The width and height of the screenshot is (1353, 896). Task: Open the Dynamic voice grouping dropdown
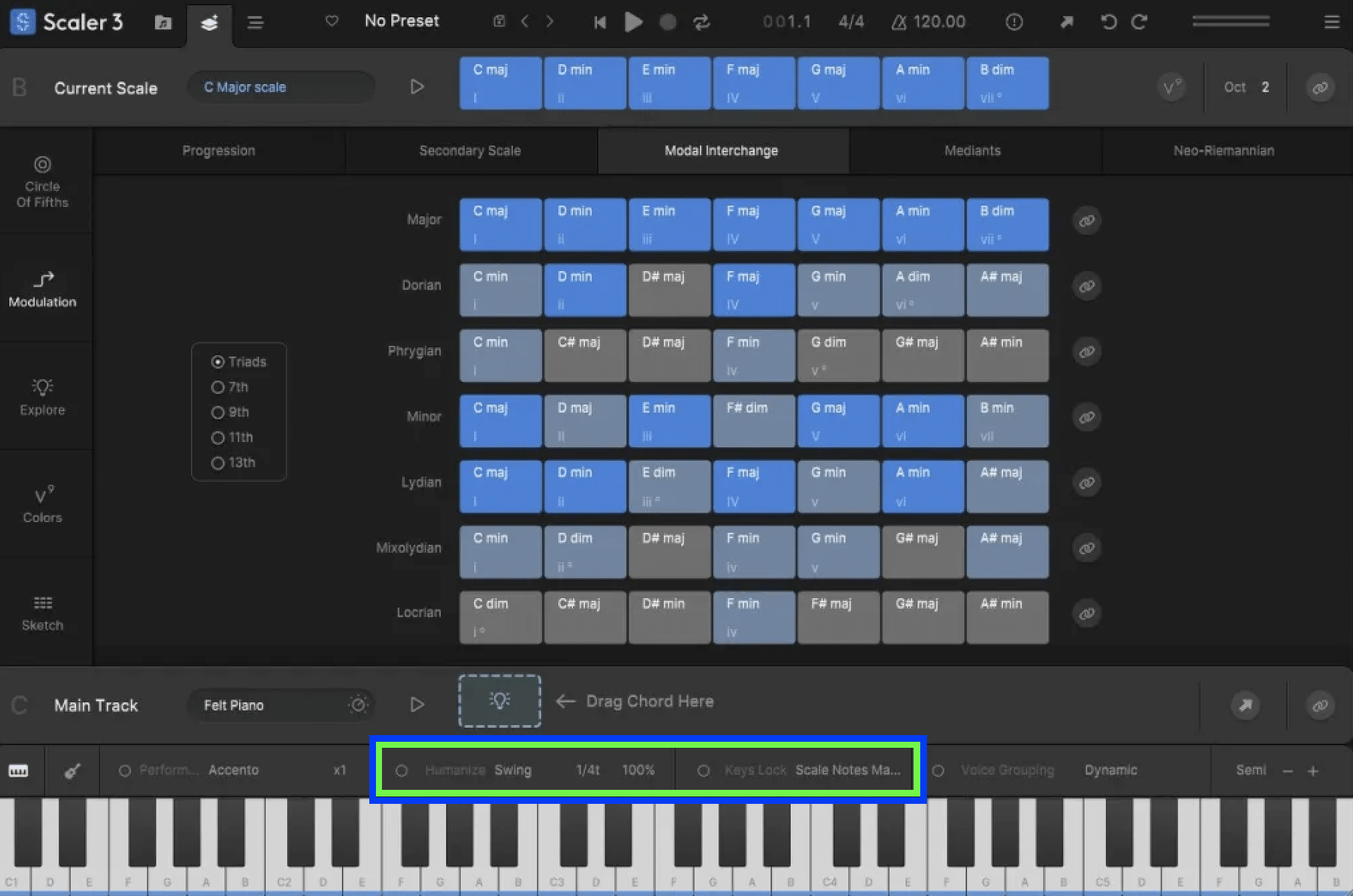pyautogui.click(x=1111, y=770)
